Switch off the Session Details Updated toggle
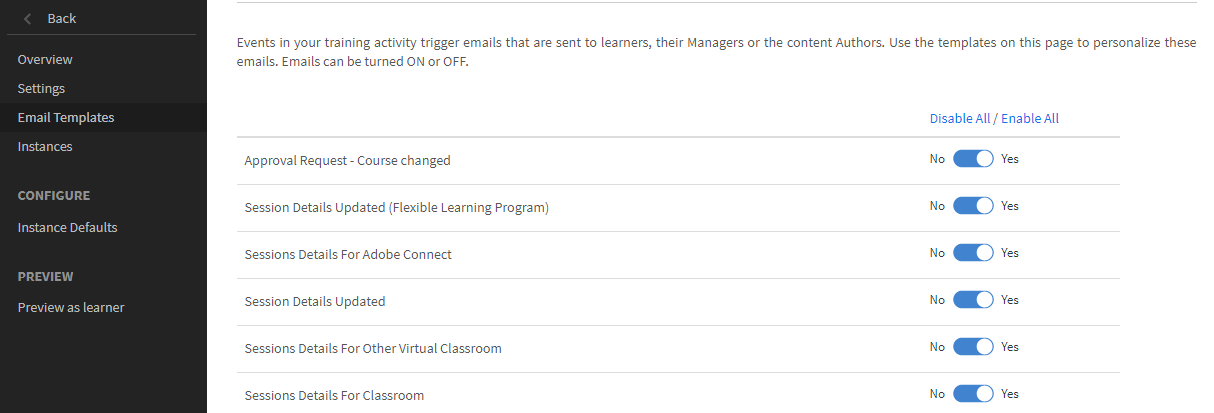The width and height of the screenshot is (1214, 413). click(973, 300)
